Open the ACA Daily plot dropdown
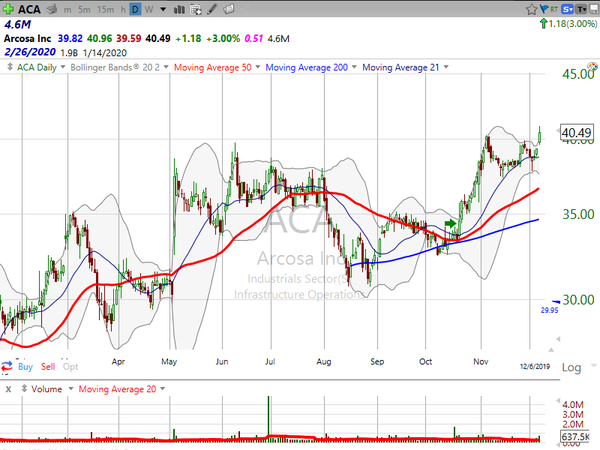Image resolution: width=600 pixels, height=450 pixels. [x=63, y=67]
